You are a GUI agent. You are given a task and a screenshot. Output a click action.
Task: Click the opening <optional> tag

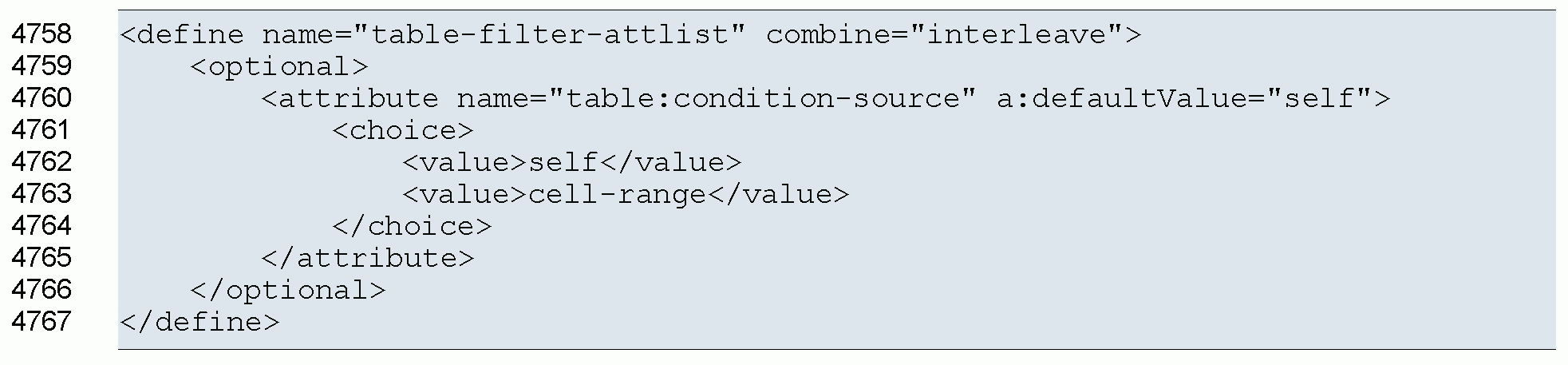279,67
